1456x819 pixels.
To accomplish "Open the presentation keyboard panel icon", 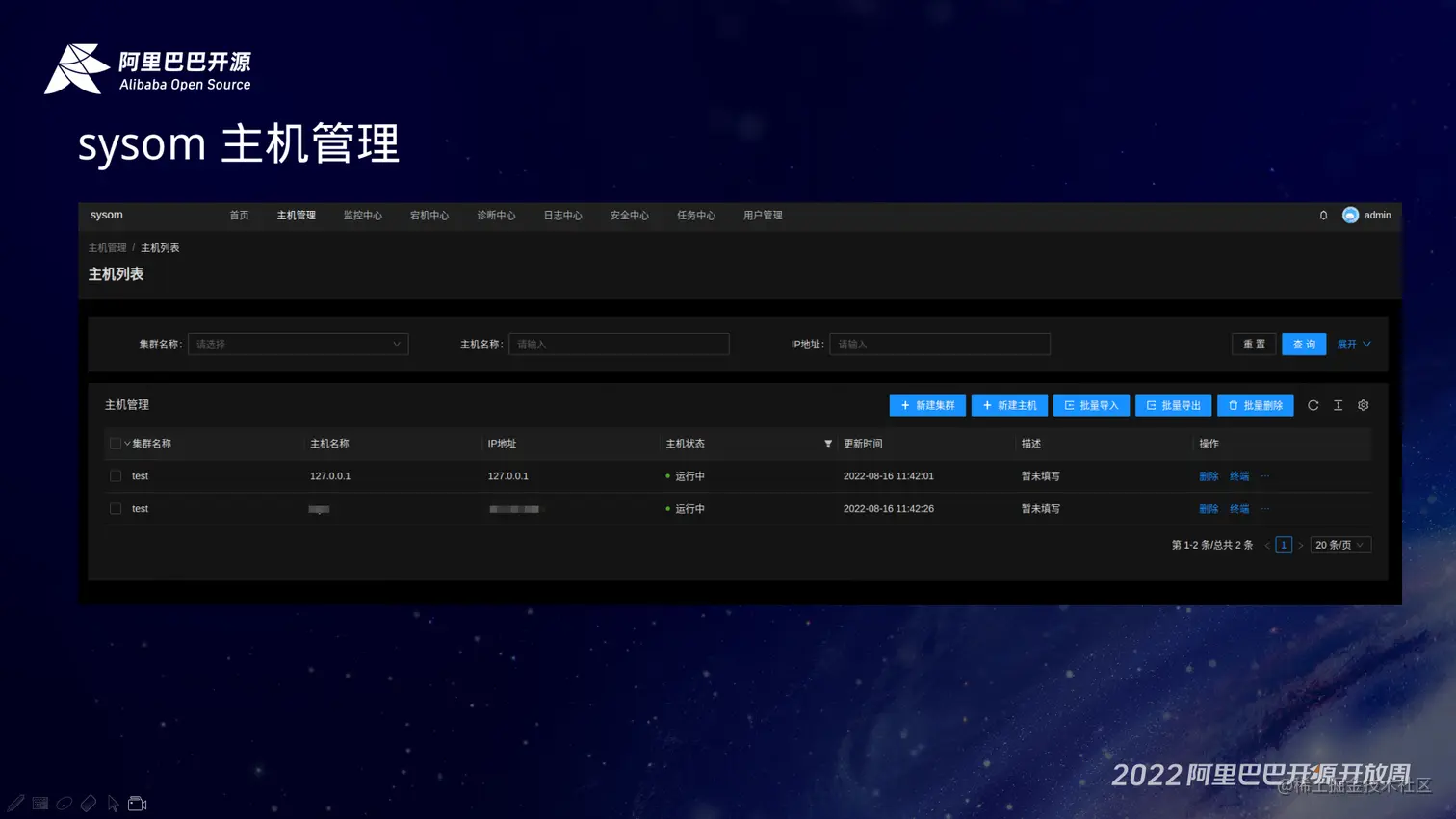I will (40, 803).
